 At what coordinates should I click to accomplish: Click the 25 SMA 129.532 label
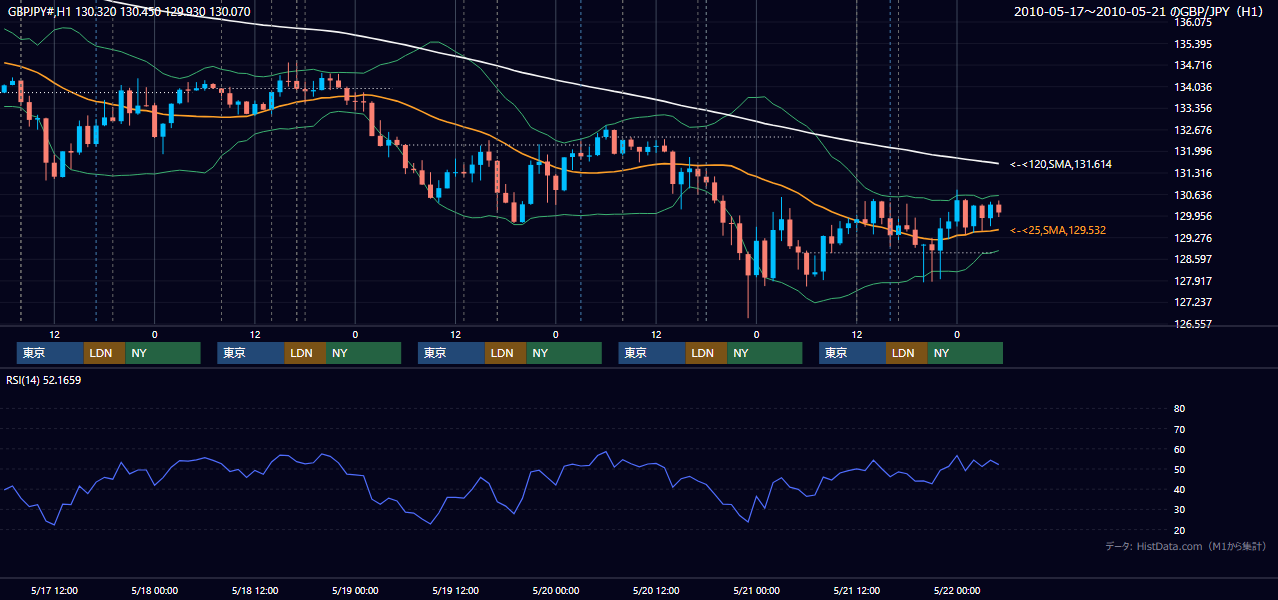coord(1058,231)
